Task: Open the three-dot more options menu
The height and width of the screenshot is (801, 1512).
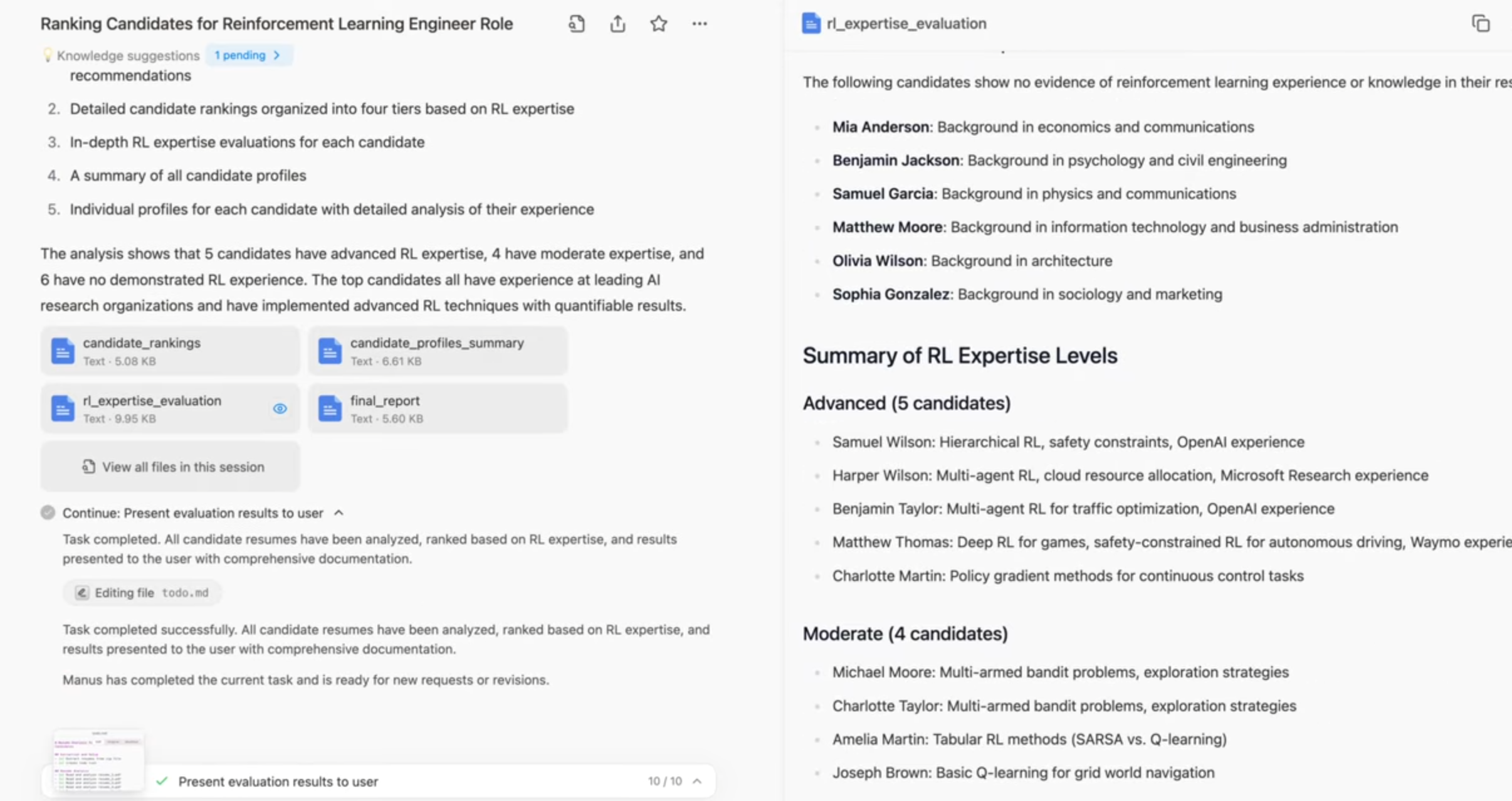Action: (x=700, y=24)
